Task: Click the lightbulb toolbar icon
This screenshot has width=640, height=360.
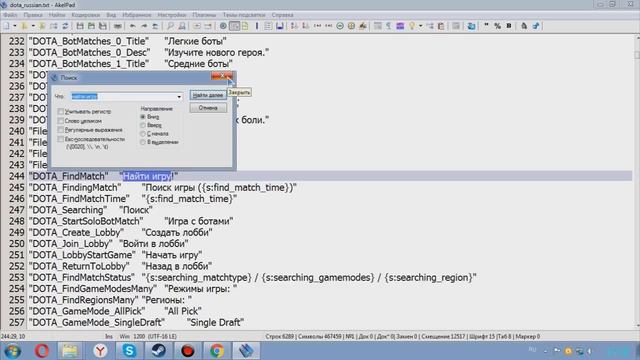Action: click(412, 26)
